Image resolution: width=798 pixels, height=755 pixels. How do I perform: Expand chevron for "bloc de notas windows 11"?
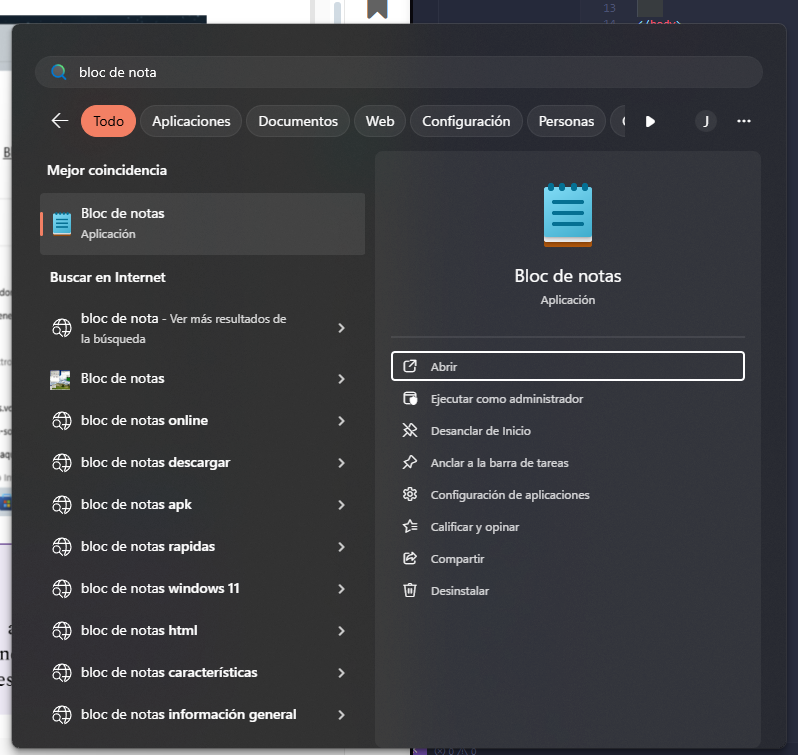[x=341, y=589]
